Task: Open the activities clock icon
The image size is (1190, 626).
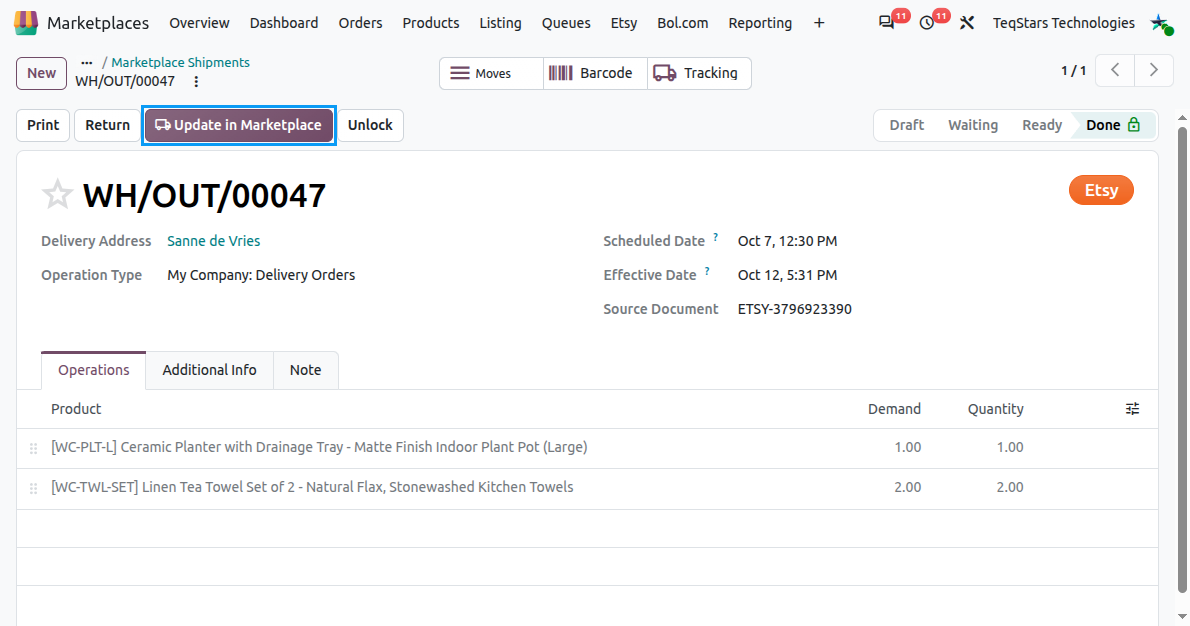Action: (927, 23)
